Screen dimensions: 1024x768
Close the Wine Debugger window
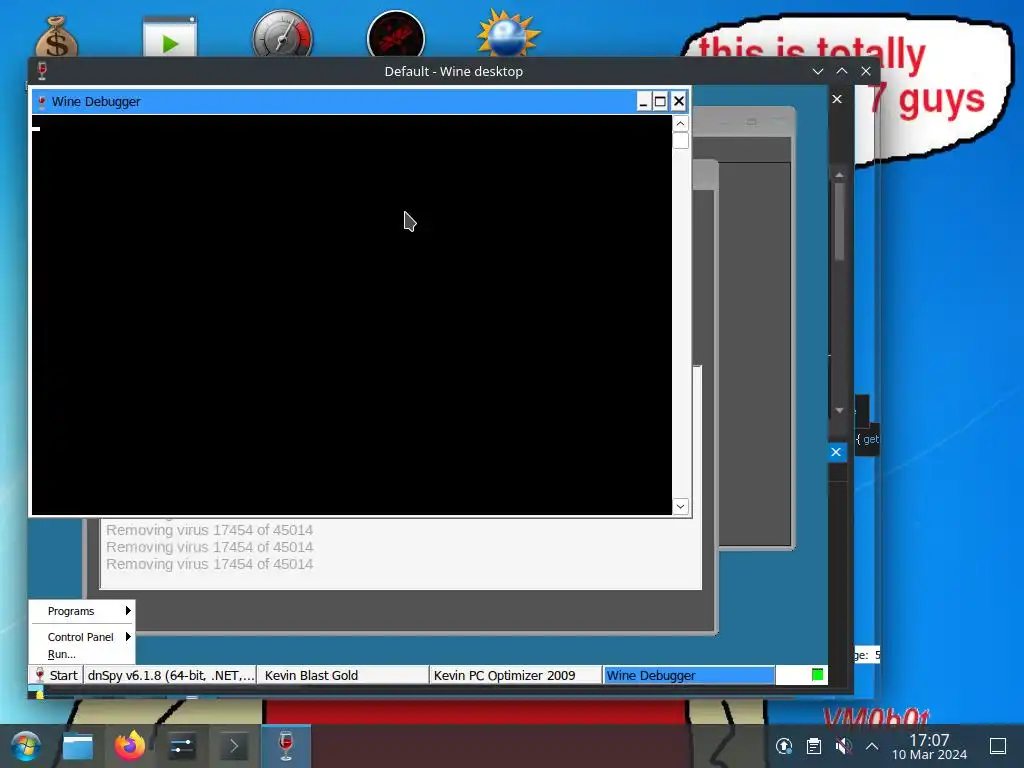pos(679,102)
